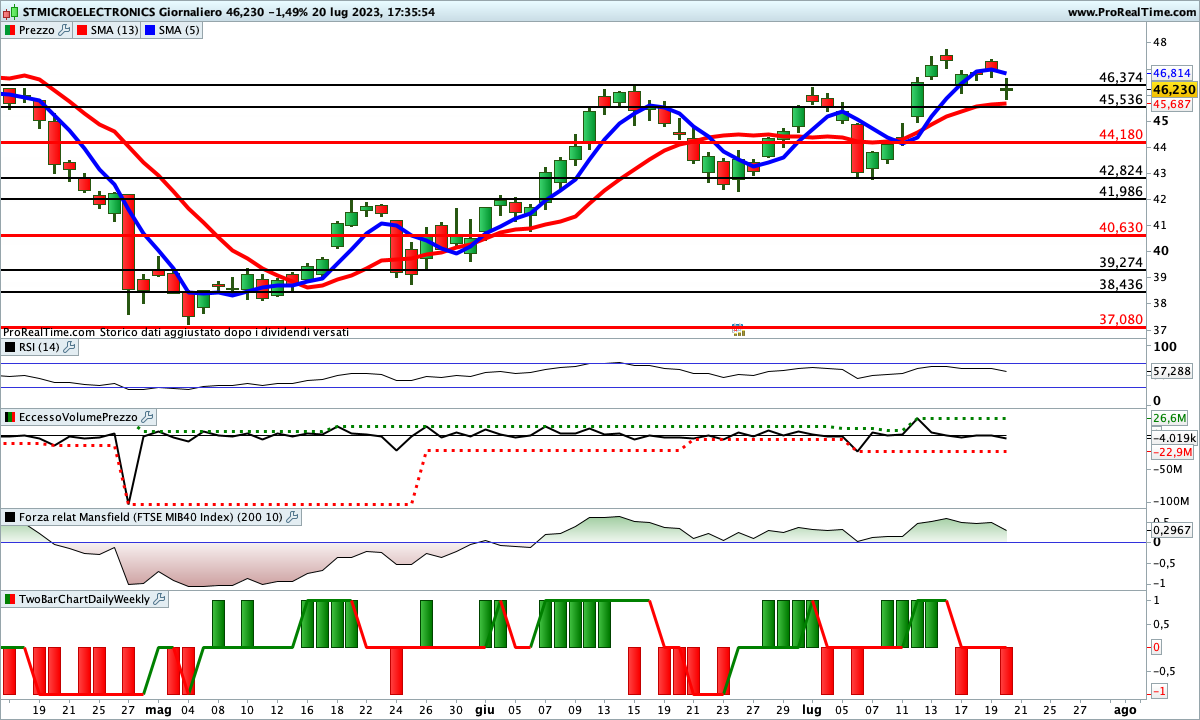Click the www.ProRealTime.com link in the title bar
The image size is (1200, 720).
click(1131, 12)
